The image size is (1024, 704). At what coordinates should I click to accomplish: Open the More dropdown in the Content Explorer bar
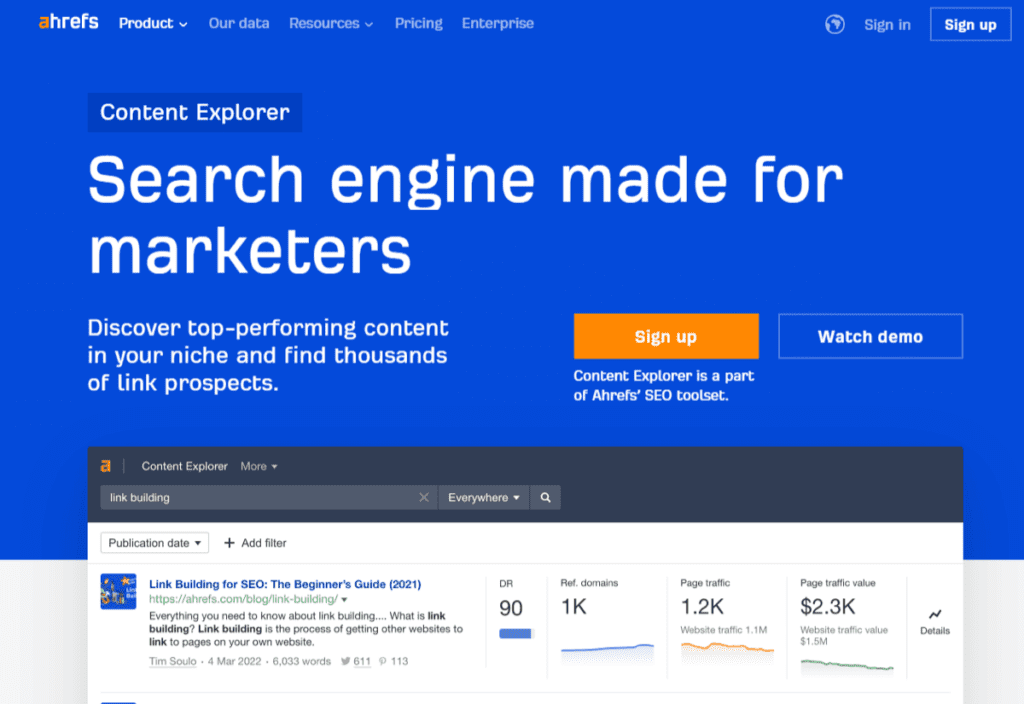(259, 466)
